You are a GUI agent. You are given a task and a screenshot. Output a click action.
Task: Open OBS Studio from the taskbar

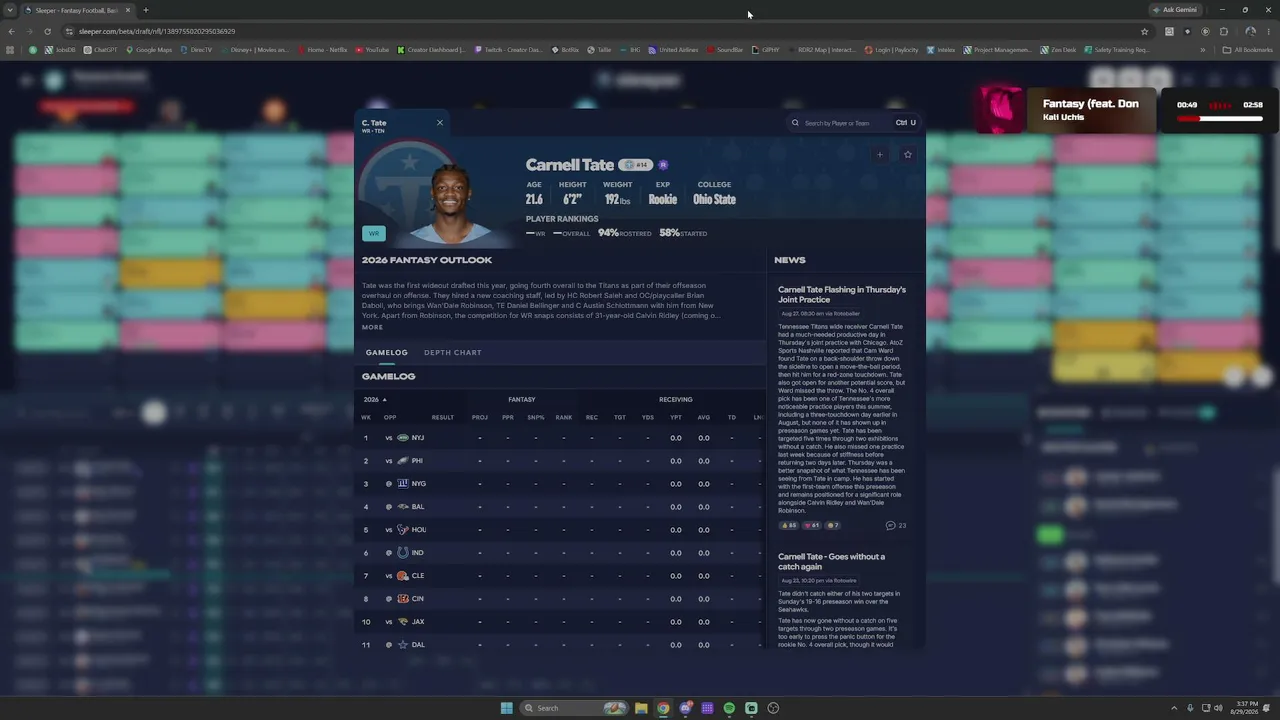pos(773,708)
